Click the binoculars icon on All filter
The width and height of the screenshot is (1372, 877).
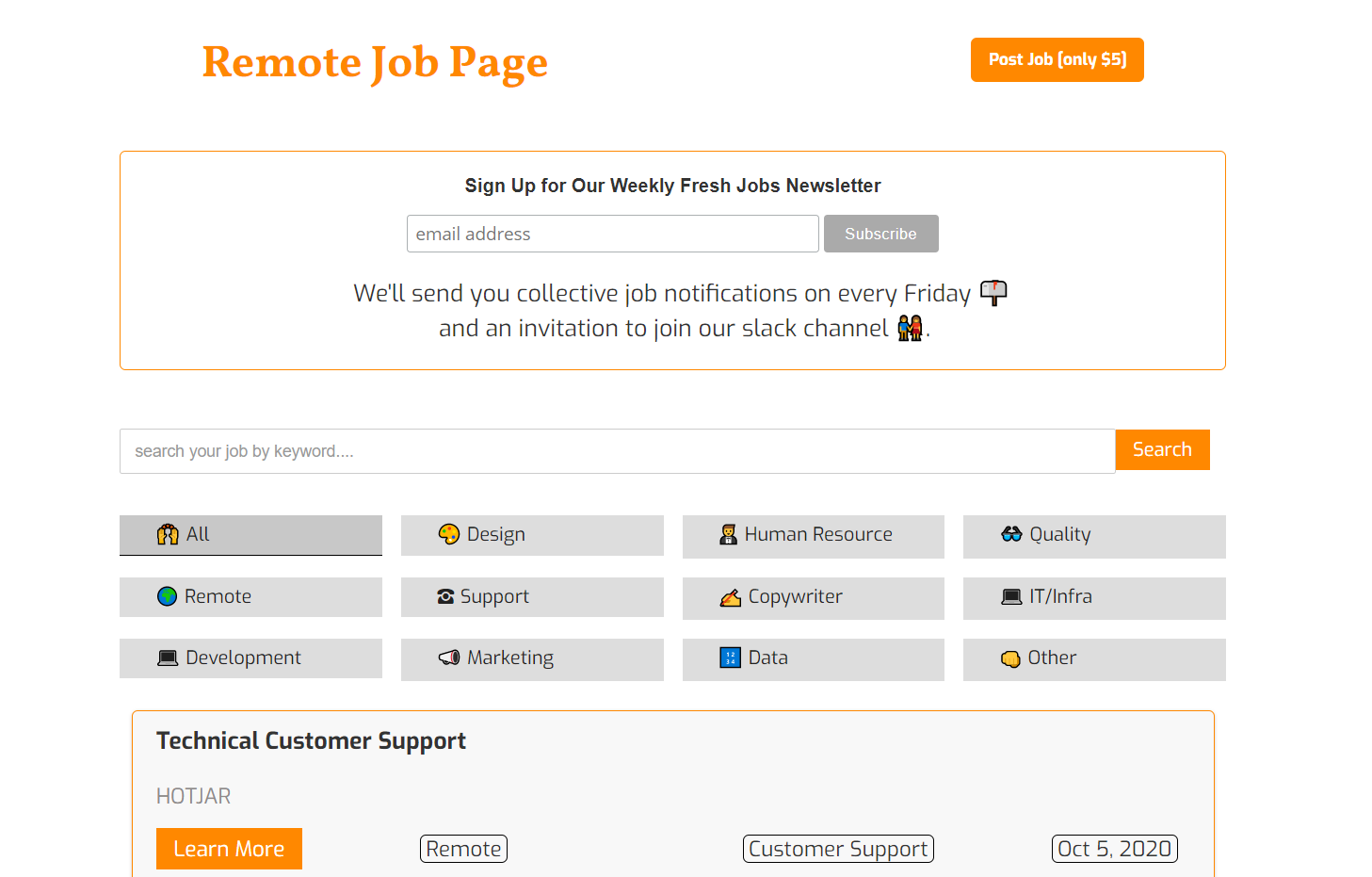pos(168,534)
